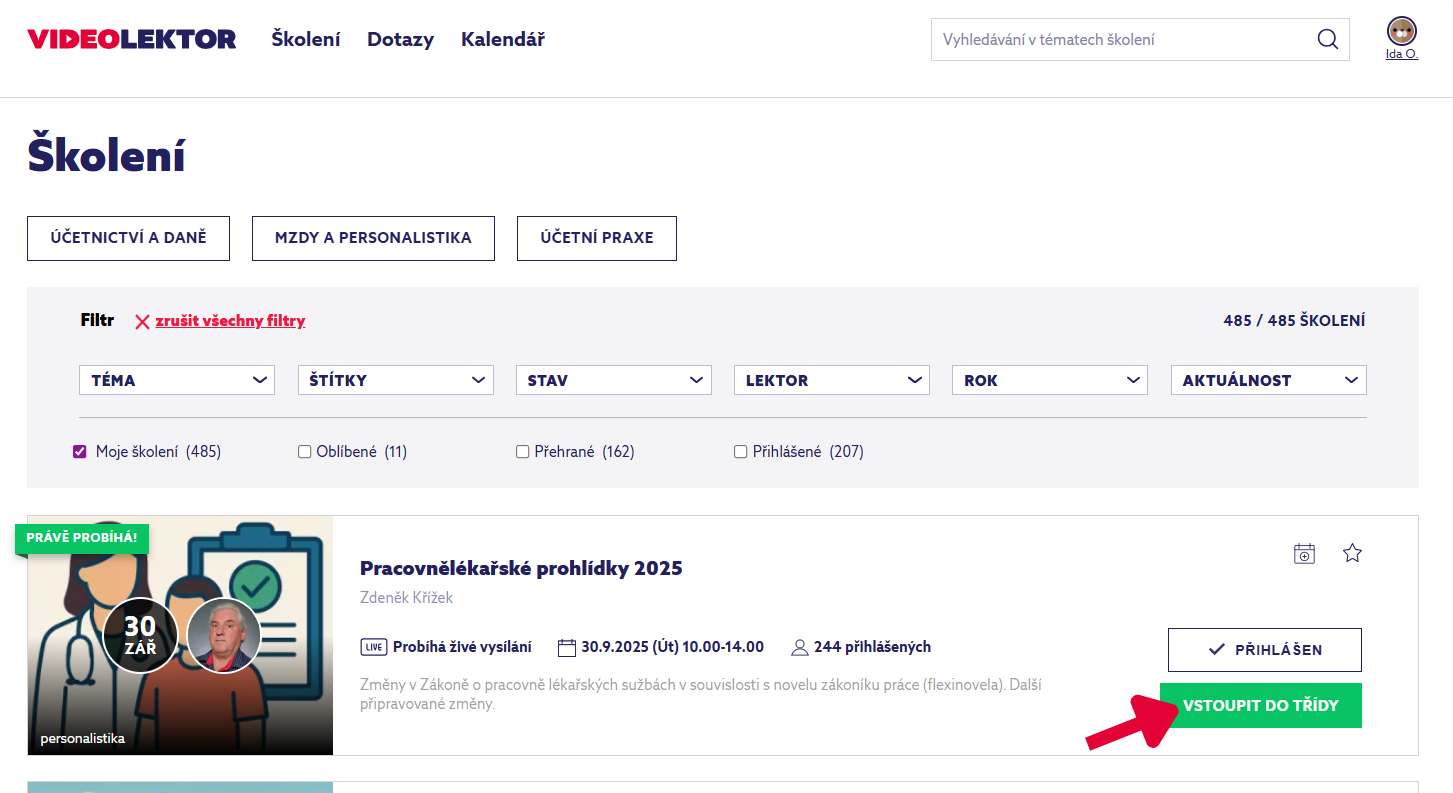The height and width of the screenshot is (793, 1453).
Task: Click the date badge 30 ZÁŘ
Action: pyautogui.click(x=140, y=635)
